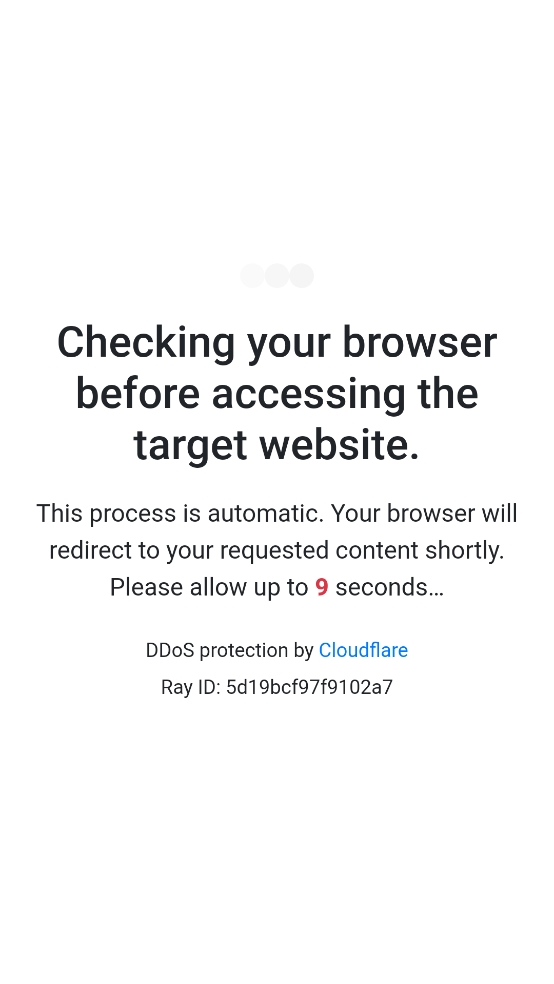Click the middle loading dot

(277, 275)
